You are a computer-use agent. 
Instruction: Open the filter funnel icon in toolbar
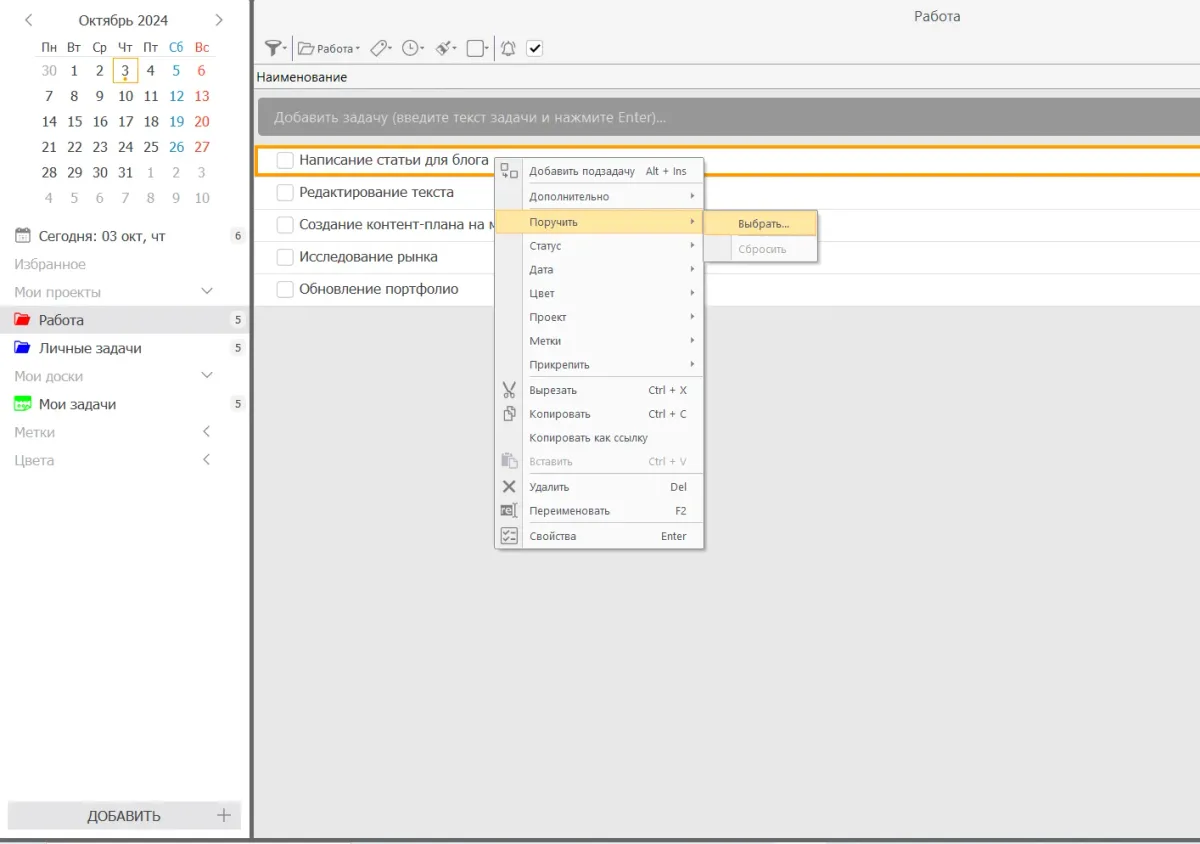point(272,48)
